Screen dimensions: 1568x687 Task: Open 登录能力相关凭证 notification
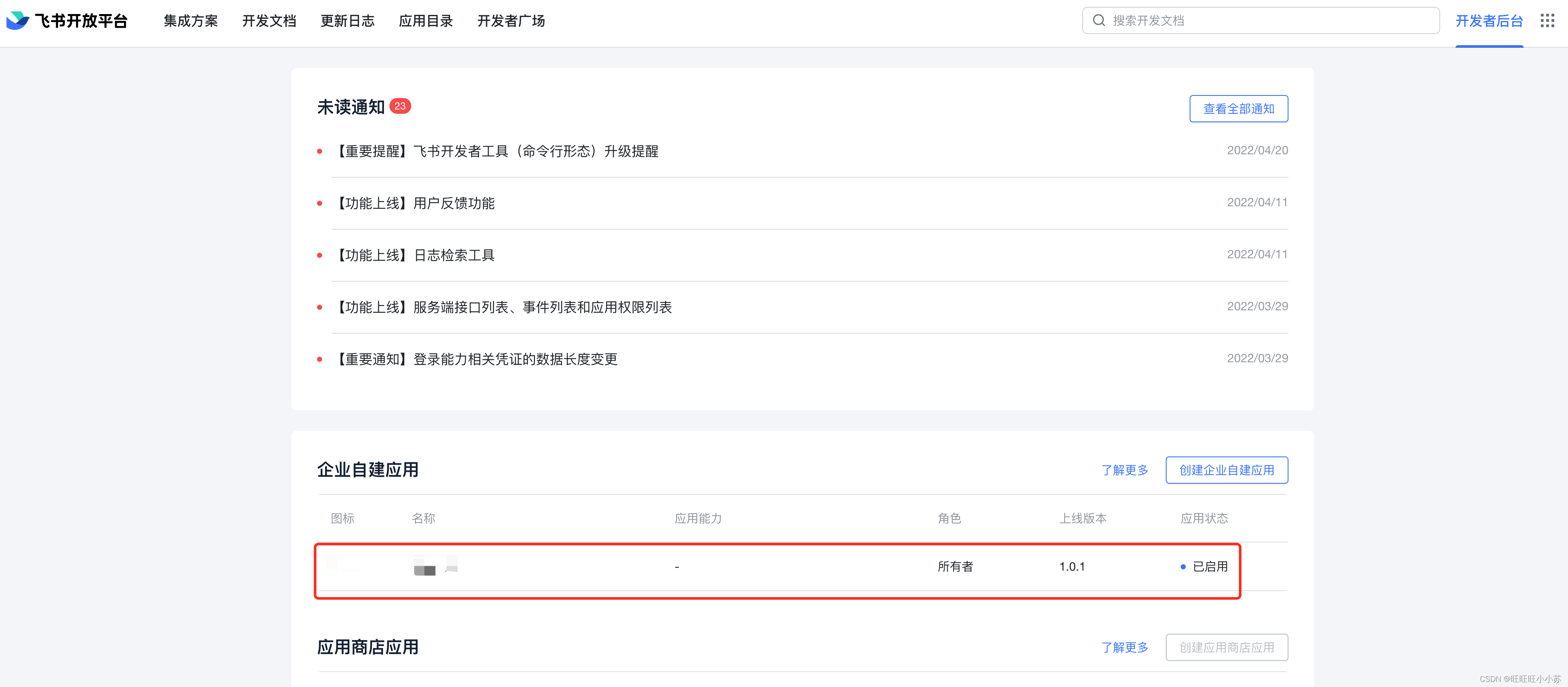pos(477,359)
